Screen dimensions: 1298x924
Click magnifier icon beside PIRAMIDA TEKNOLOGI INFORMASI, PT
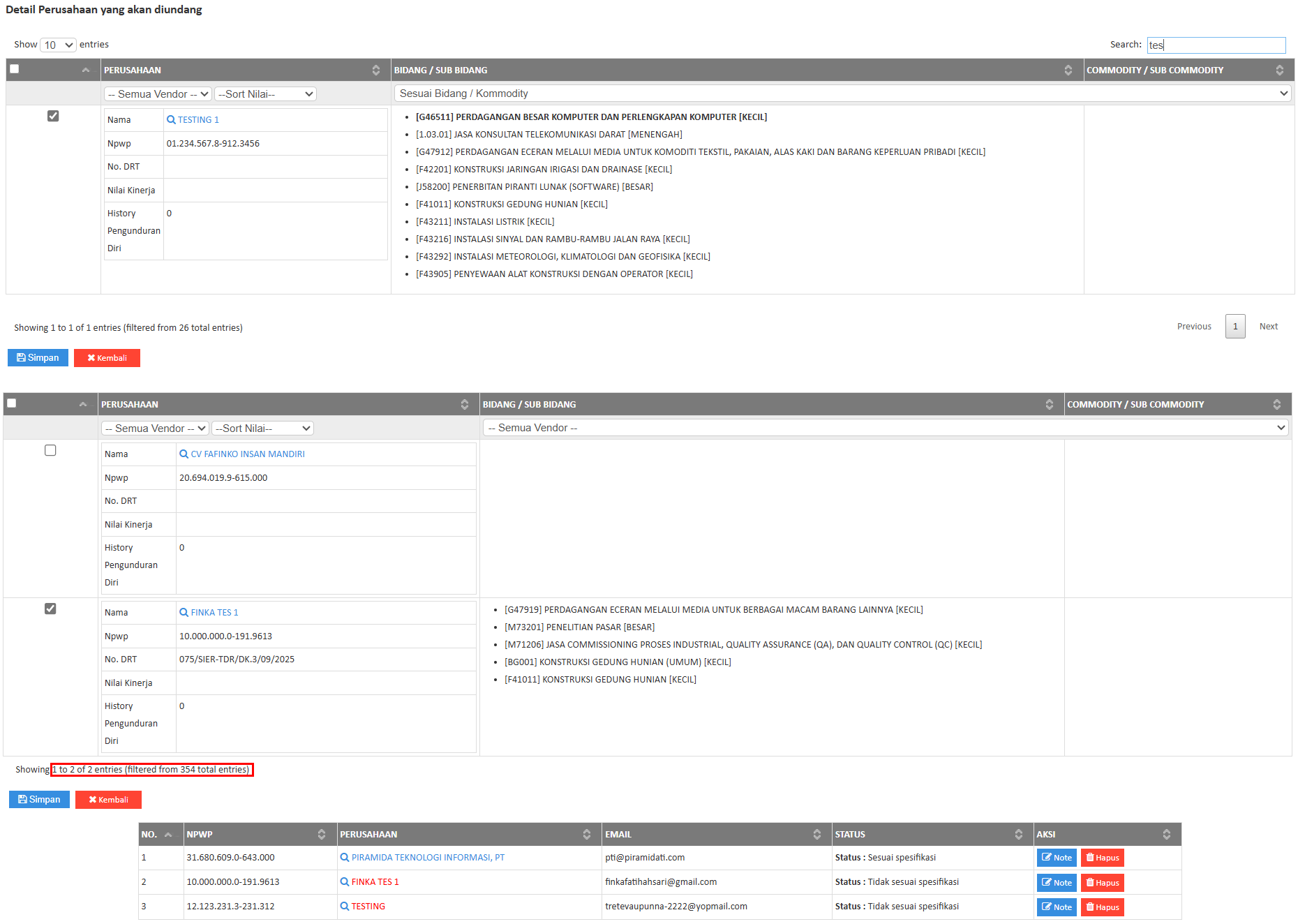[344, 858]
